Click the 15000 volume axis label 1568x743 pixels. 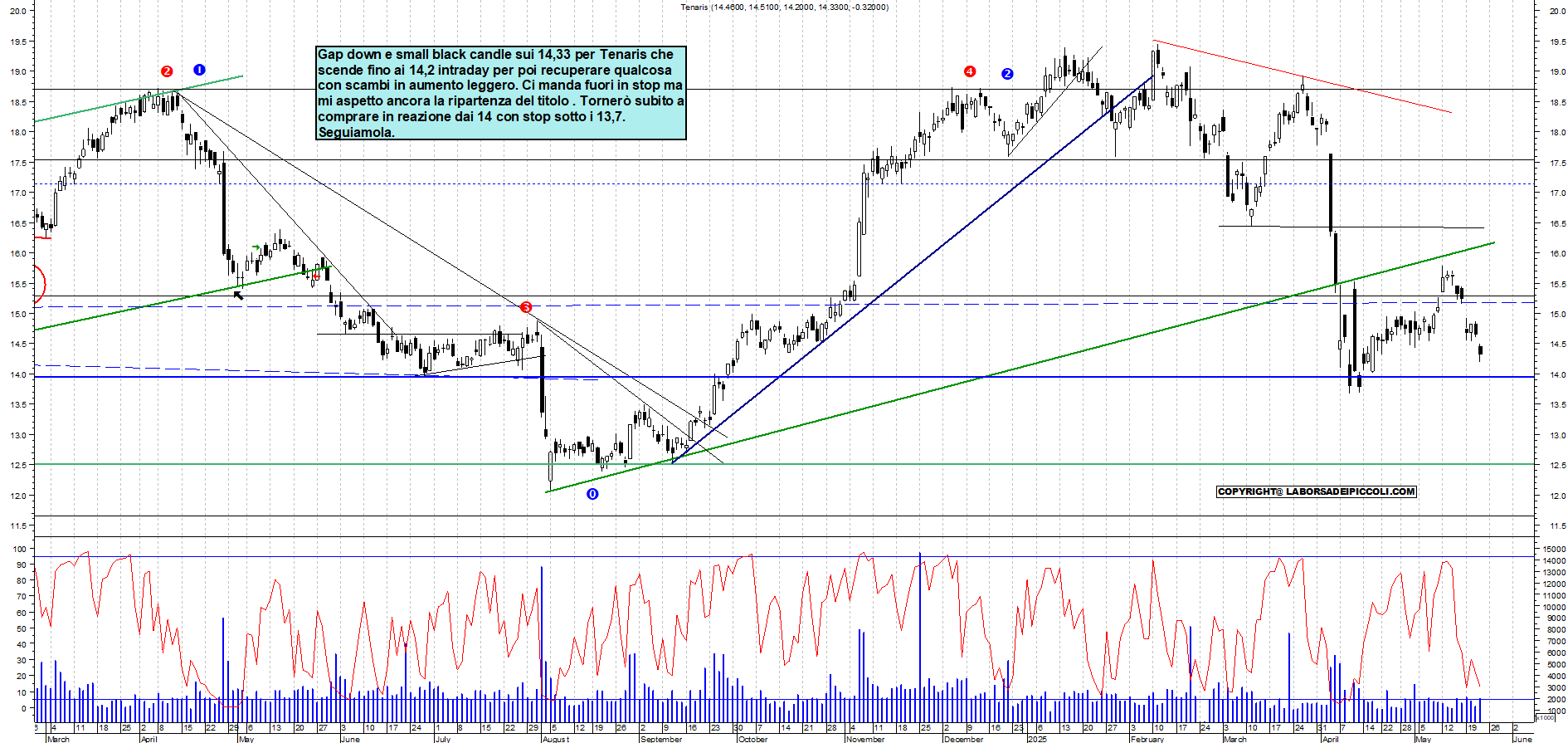tap(1553, 549)
